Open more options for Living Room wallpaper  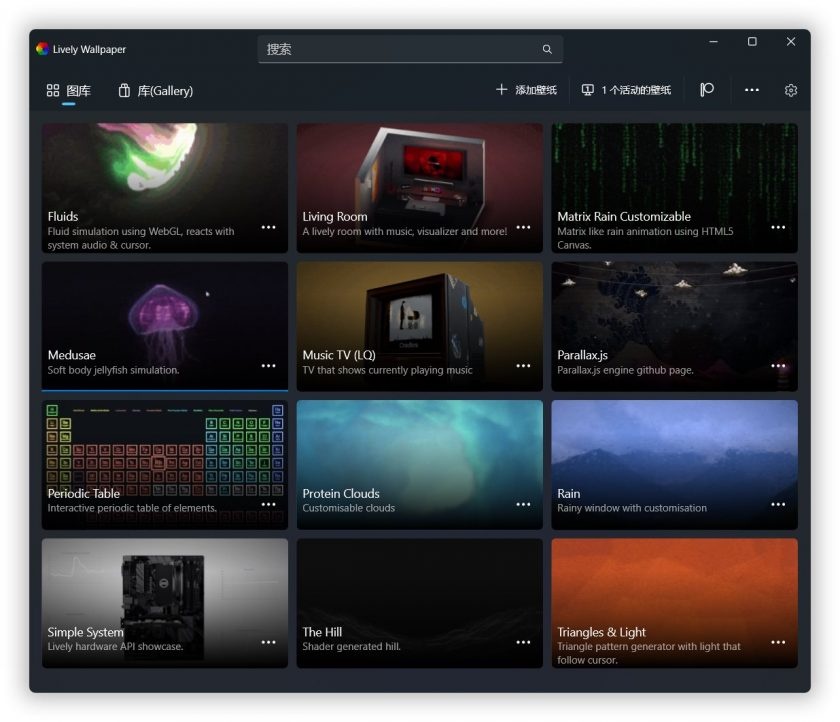pos(523,227)
